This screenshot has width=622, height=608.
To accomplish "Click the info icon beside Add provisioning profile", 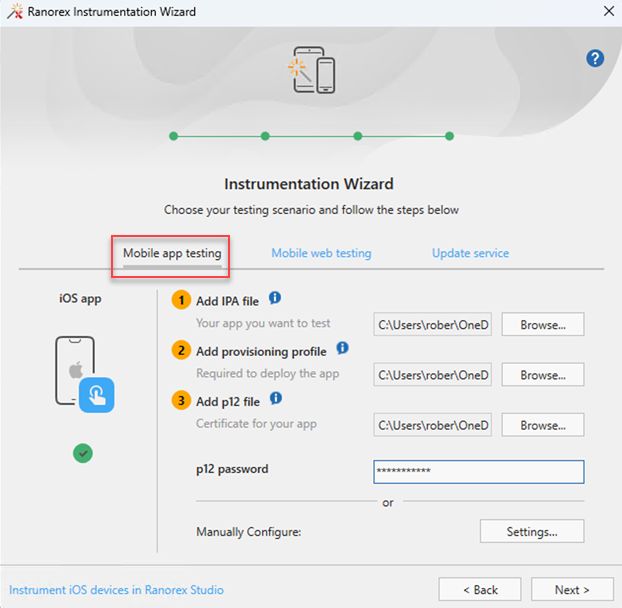I will [x=342, y=348].
